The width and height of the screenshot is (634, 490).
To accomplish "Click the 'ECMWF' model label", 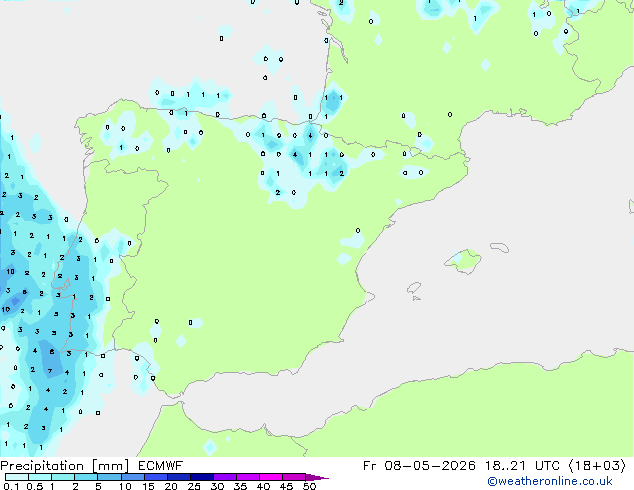I will [x=161, y=466].
